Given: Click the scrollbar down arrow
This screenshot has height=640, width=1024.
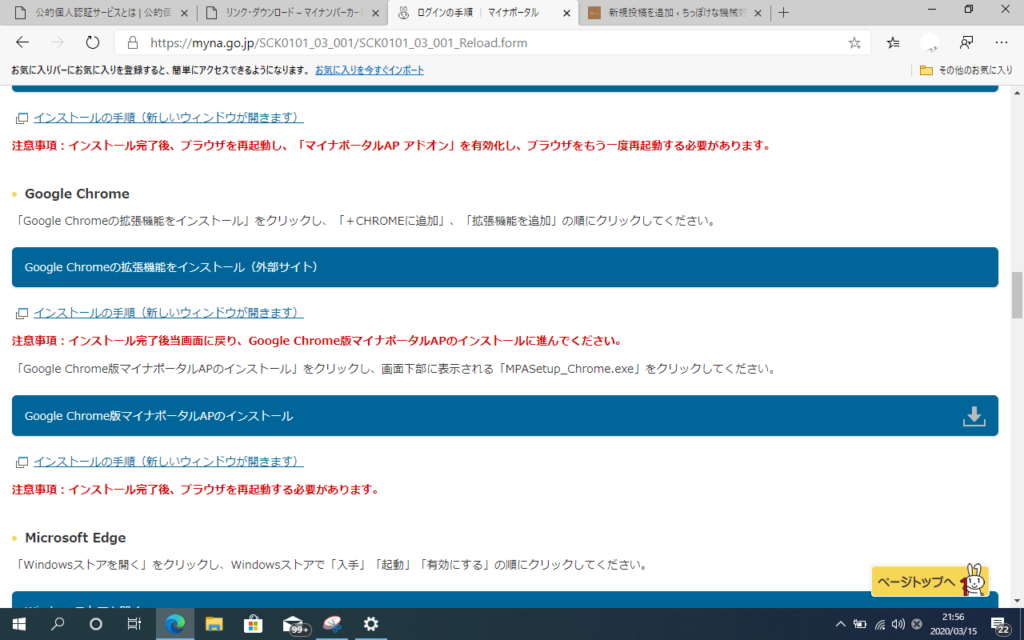Looking at the screenshot, I should click(1017, 601).
